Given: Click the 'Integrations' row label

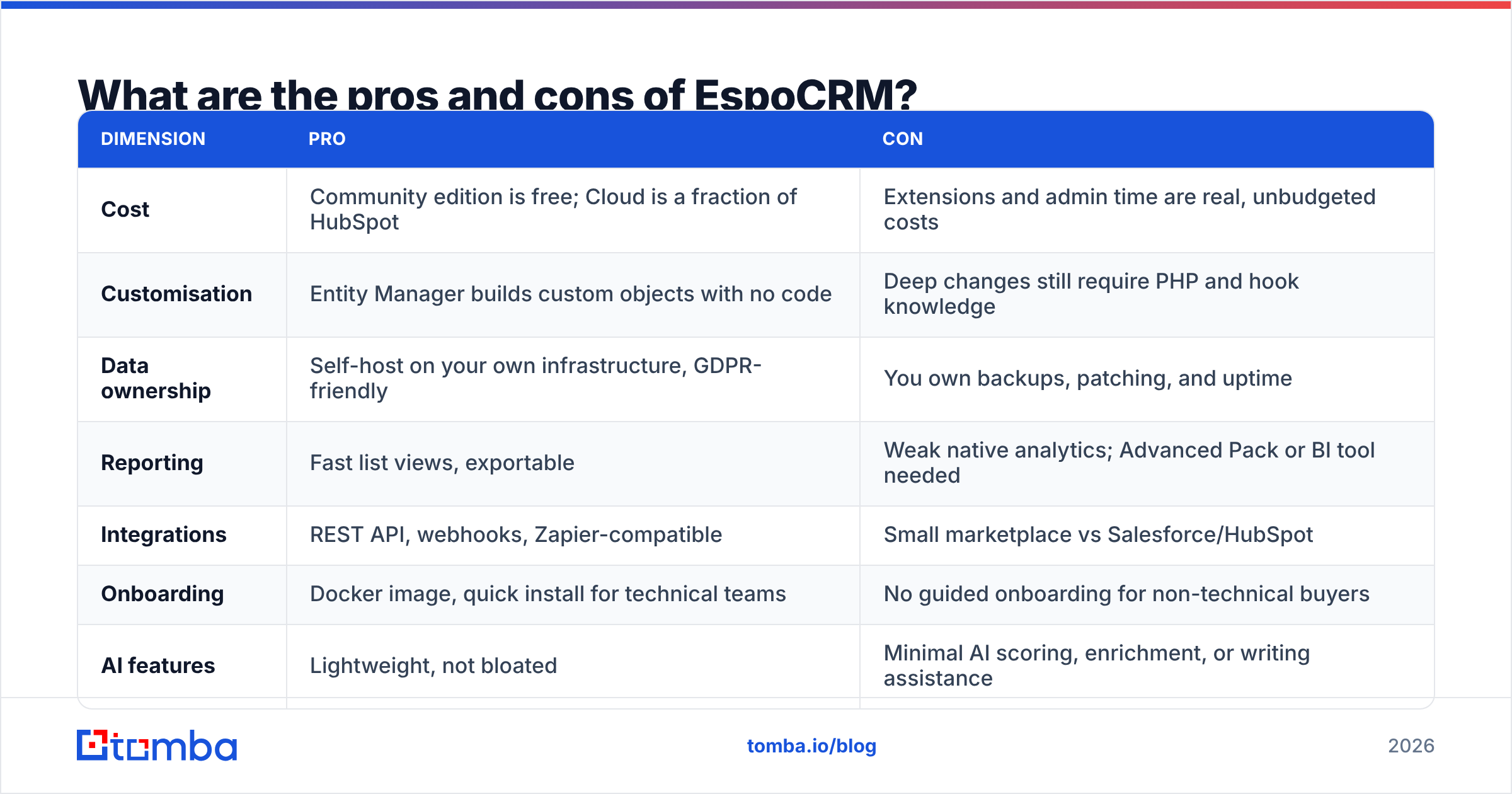Looking at the screenshot, I should pos(164,534).
